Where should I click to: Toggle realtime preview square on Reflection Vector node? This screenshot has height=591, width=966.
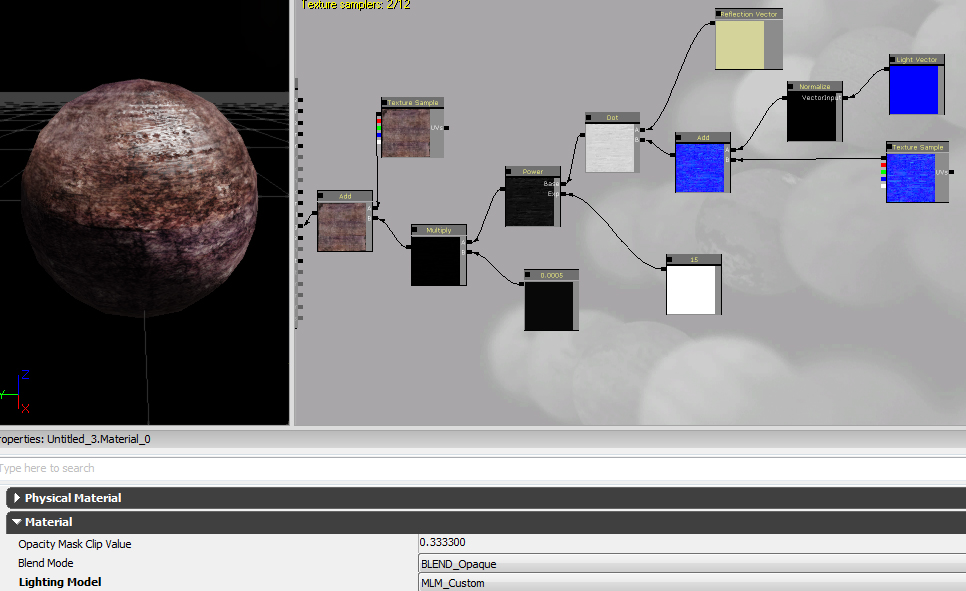pyautogui.click(x=719, y=14)
